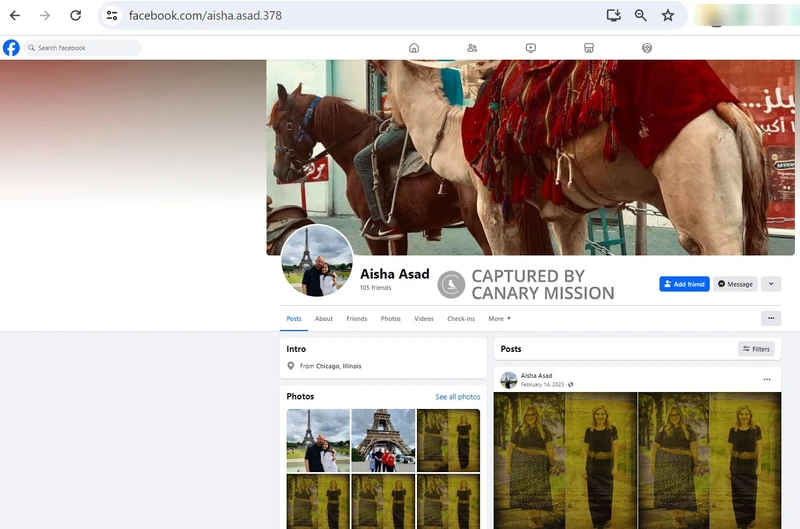800x529 pixels.
Task: Expand the More dropdown in profile tabs
Action: tap(499, 318)
